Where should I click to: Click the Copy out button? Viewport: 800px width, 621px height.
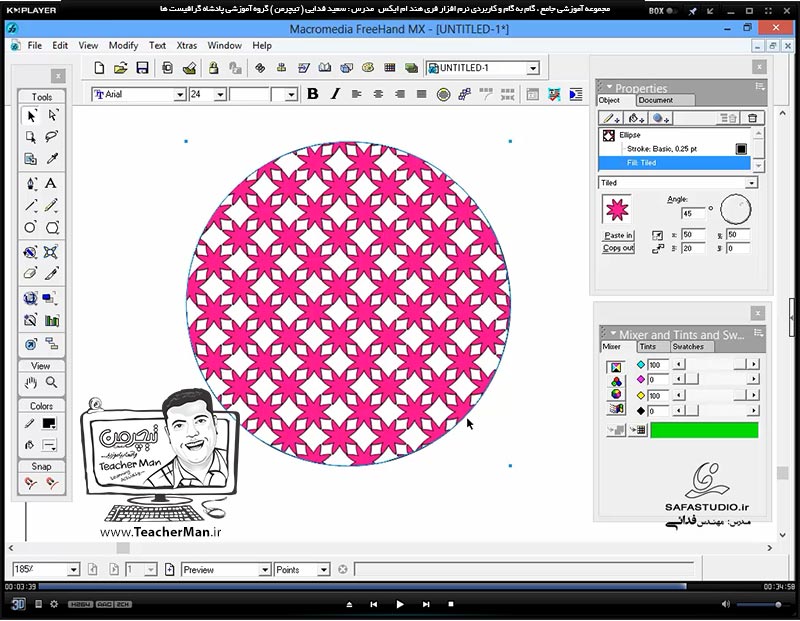(618, 249)
